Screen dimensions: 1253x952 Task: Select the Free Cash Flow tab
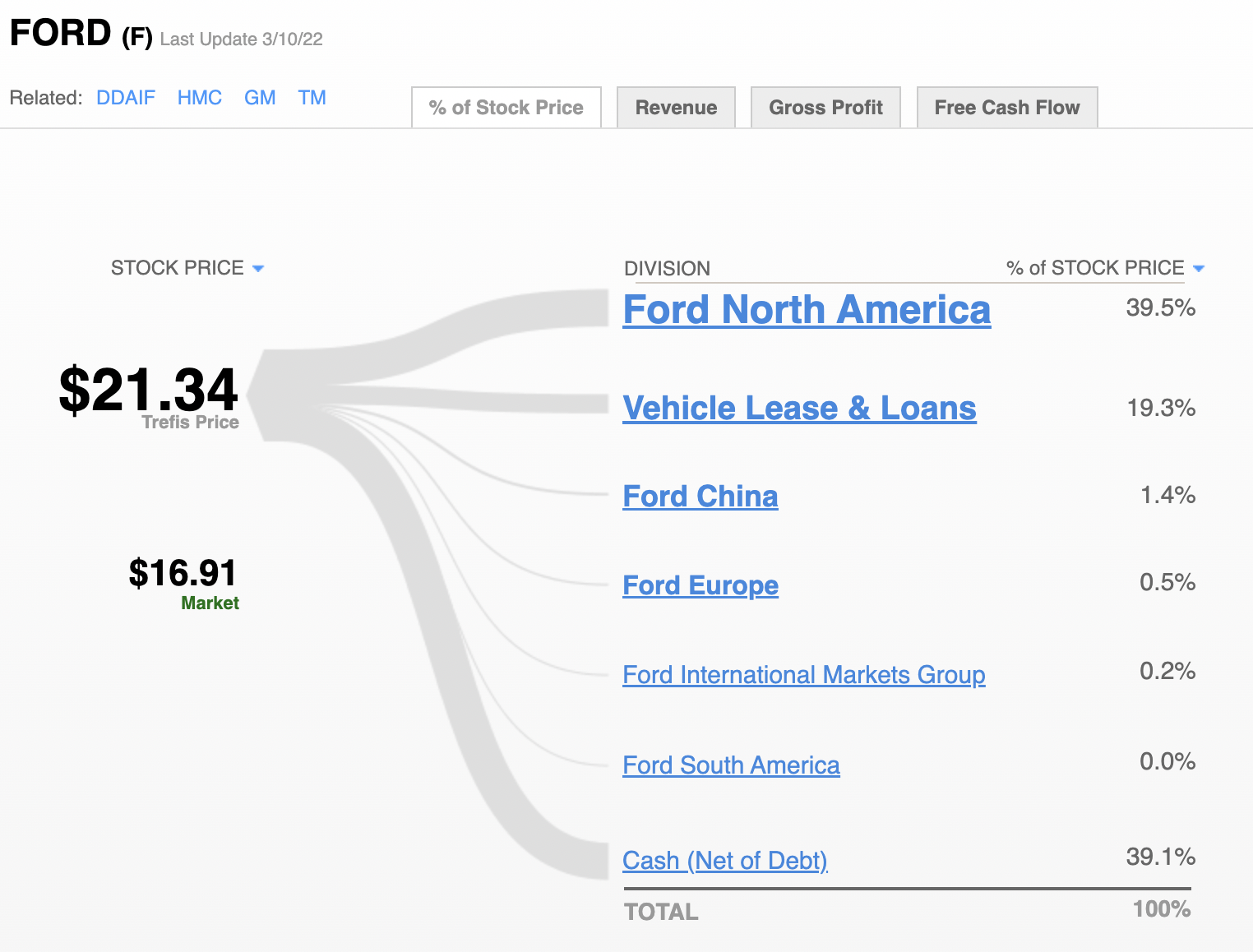[1007, 108]
